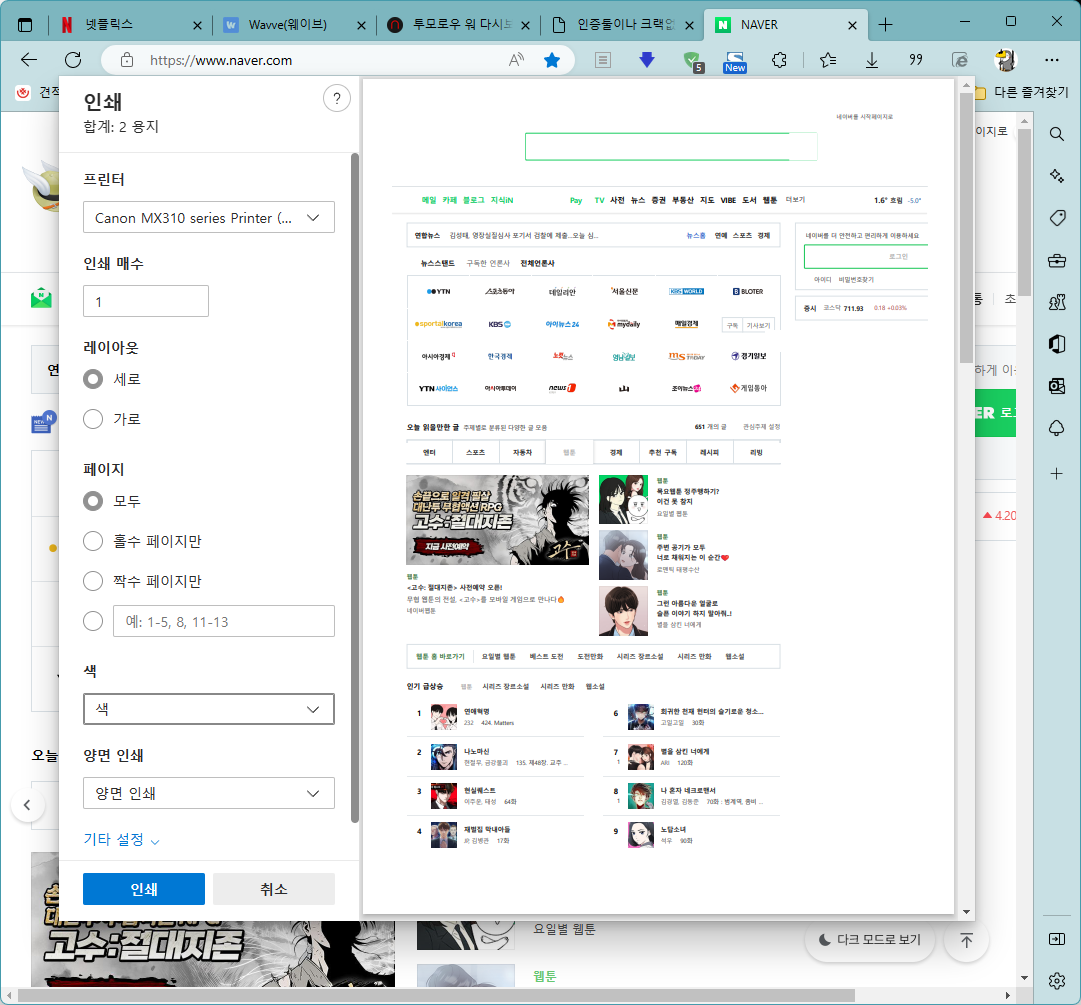Select the 세로 portrait layout option
Image resolution: width=1081 pixels, height=1005 pixels.
(93, 379)
